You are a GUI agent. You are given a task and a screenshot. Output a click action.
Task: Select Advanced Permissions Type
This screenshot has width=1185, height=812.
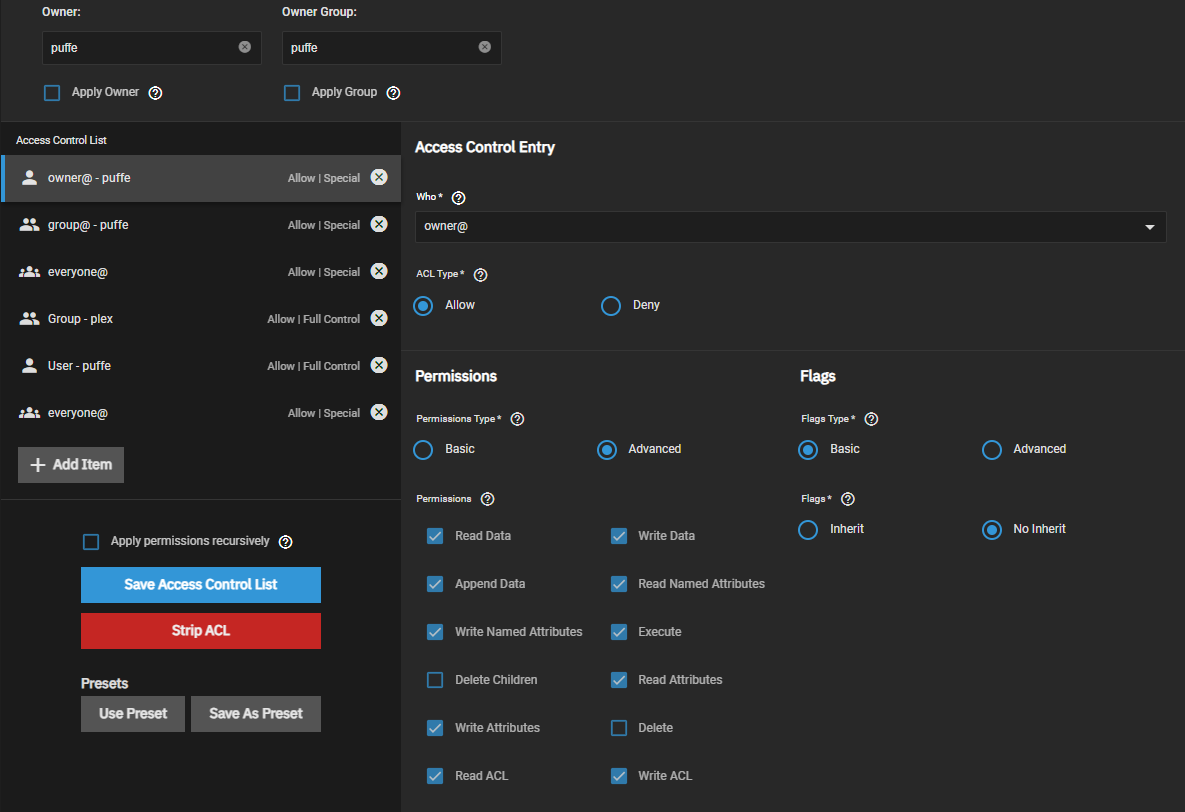[x=607, y=450]
